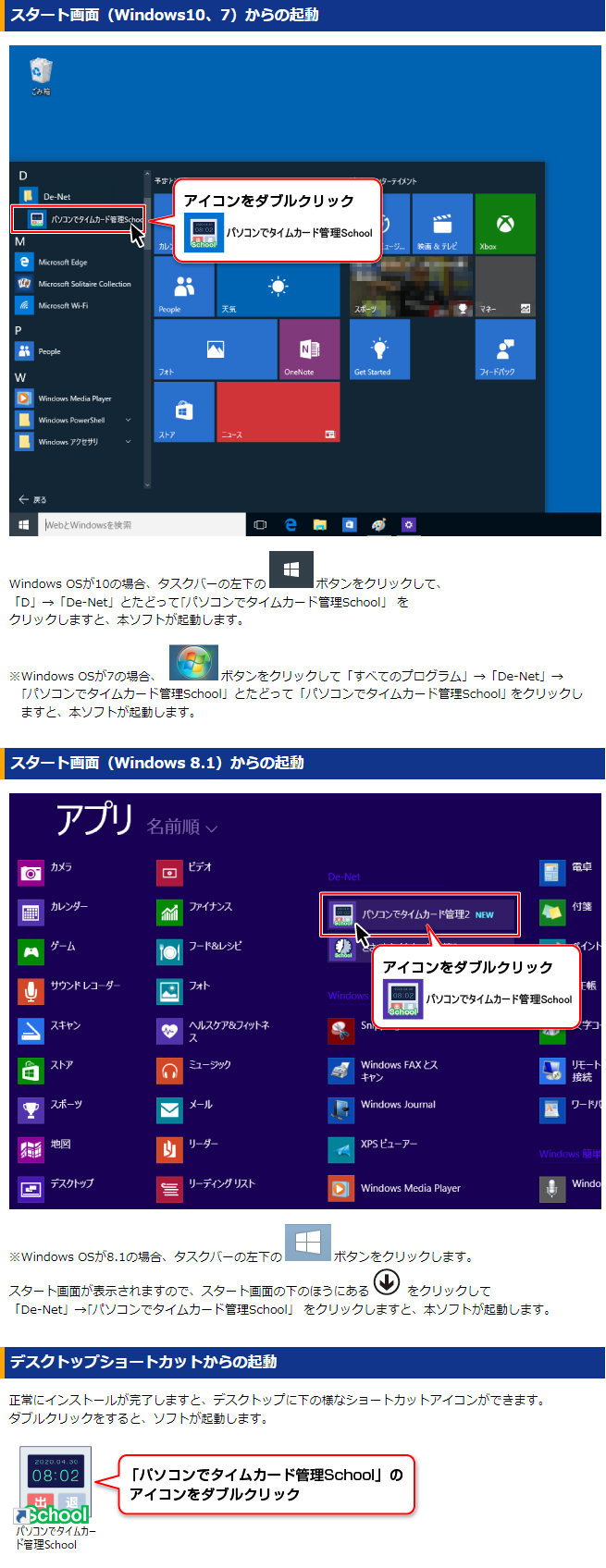The height and width of the screenshot is (1568, 606).
Task: Open the フード&レシピ app
Action: pos(200,951)
